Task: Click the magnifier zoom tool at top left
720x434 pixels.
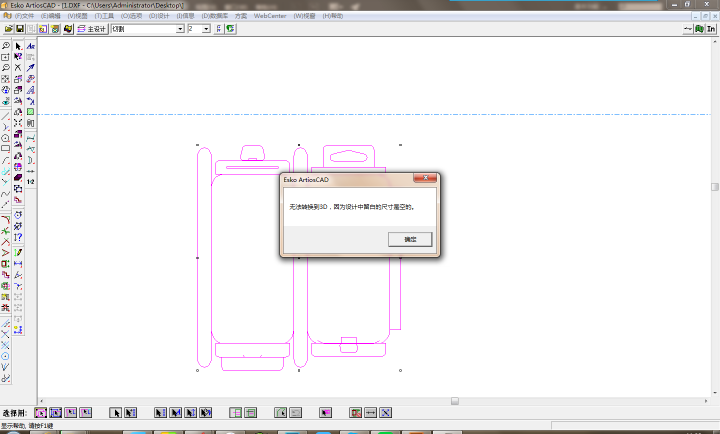Action: point(6,46)
